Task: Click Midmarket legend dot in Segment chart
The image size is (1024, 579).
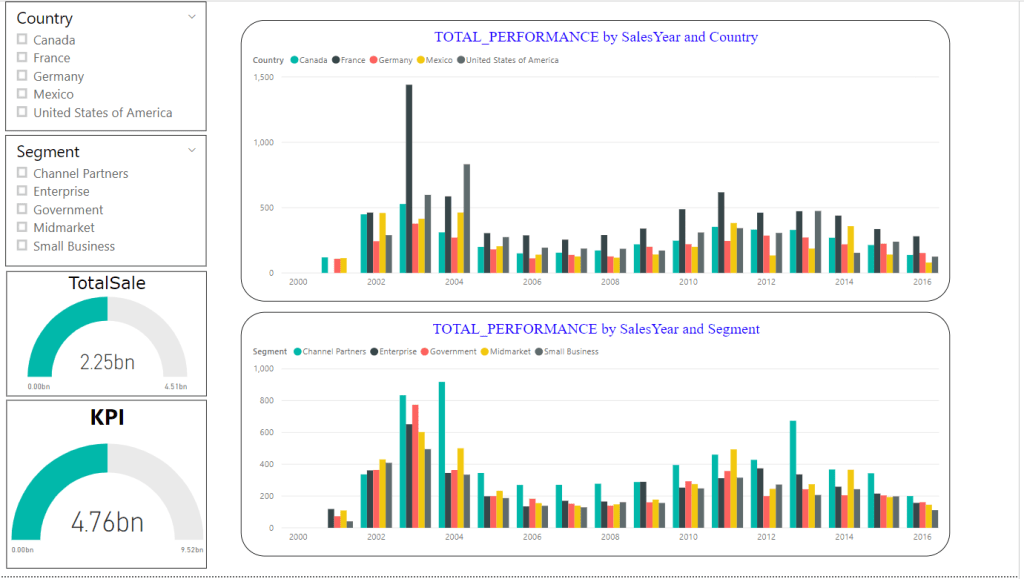Action: [x=486, y=352]
